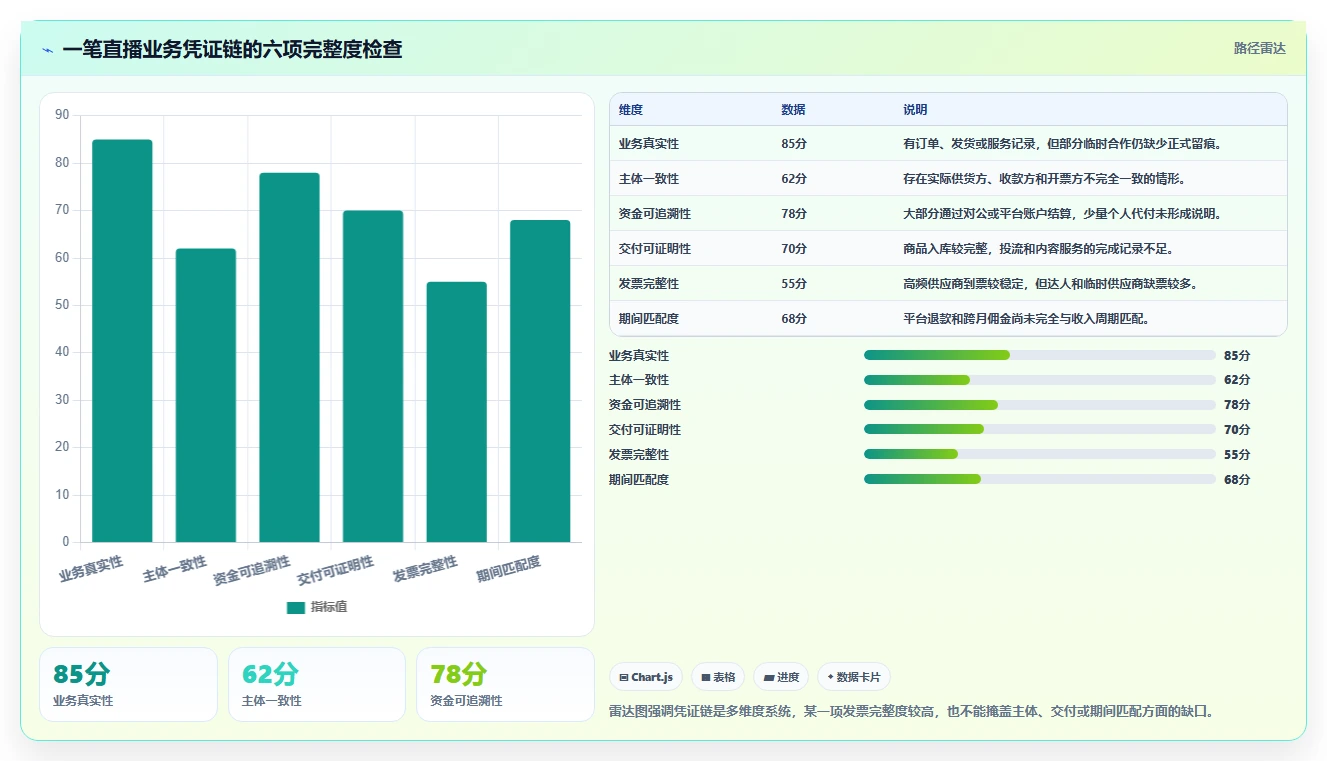Screen dimensions: 1327x761
Task: Click the 主体一致性 bar in the chart
Action: (206, 395)
